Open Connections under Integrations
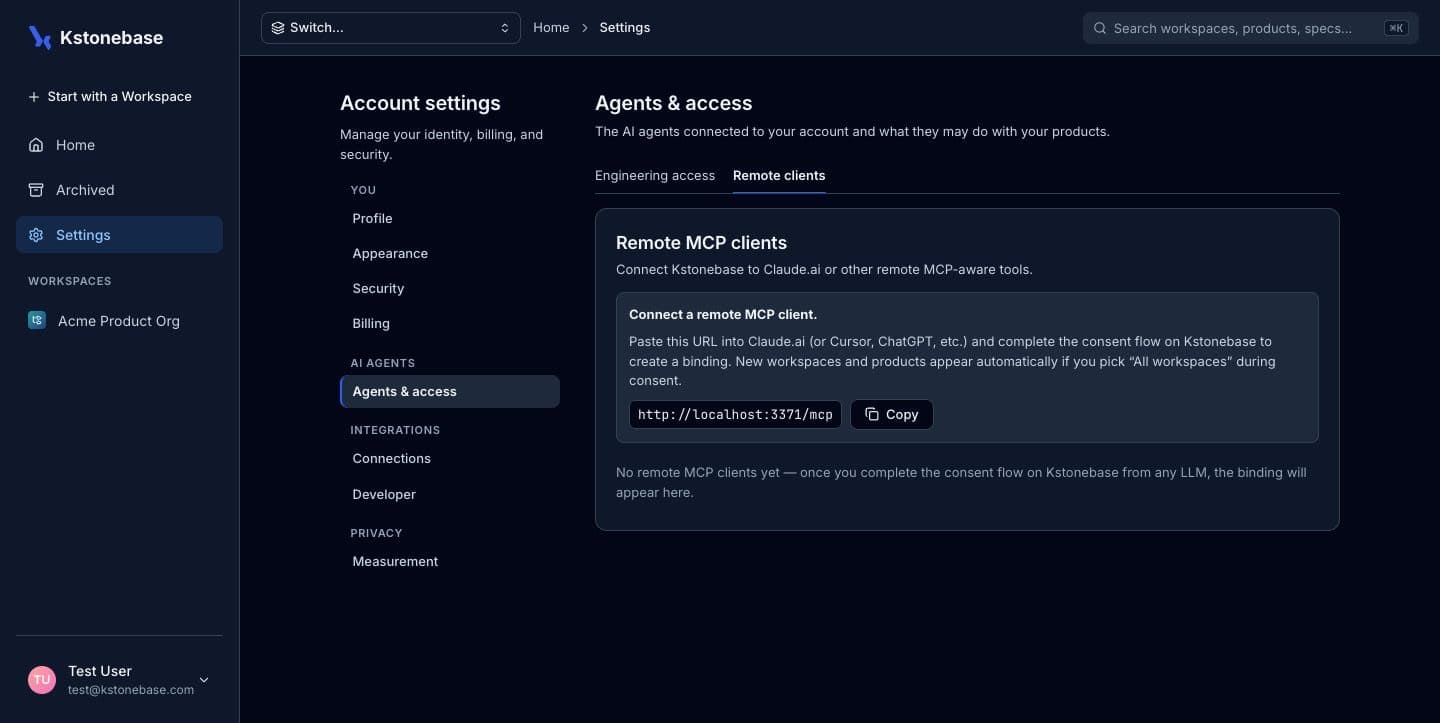Screen dimensions: 1440x723 tap(450, 458)
